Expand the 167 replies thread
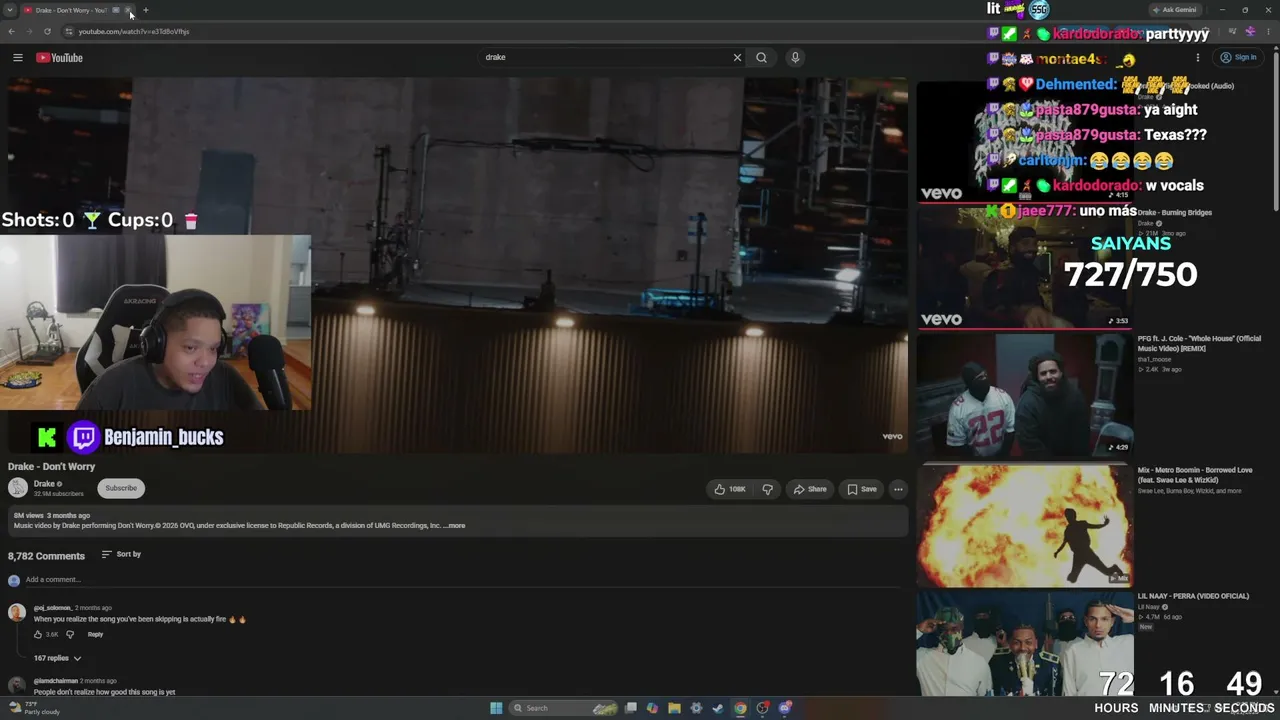Screen dimensions: 1280x720 tap(57, 659)
